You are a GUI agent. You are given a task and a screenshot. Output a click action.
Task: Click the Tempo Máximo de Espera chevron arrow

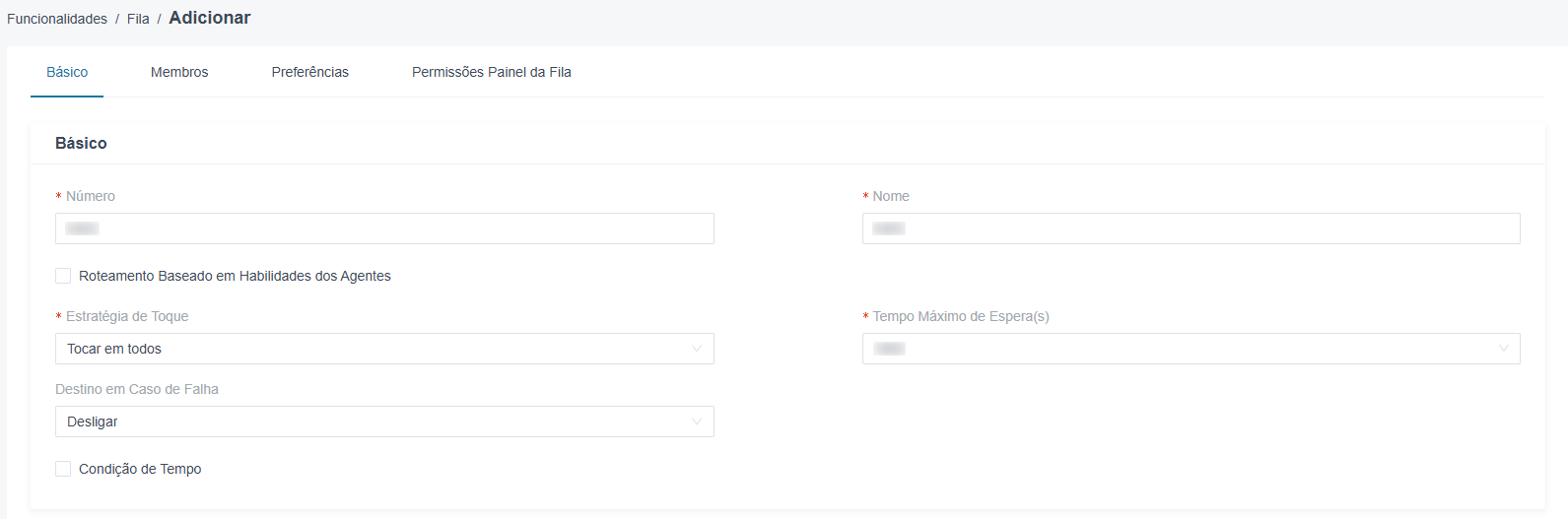(1504, 349)
